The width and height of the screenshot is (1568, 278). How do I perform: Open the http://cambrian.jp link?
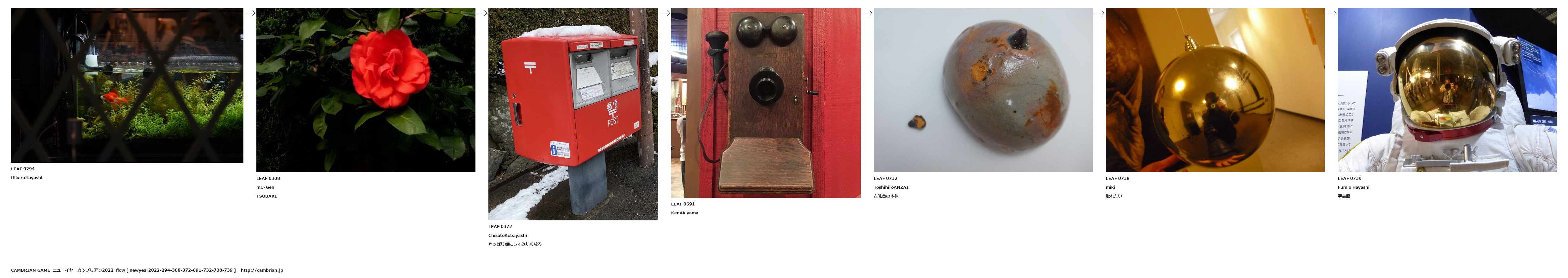click(262, 270)
